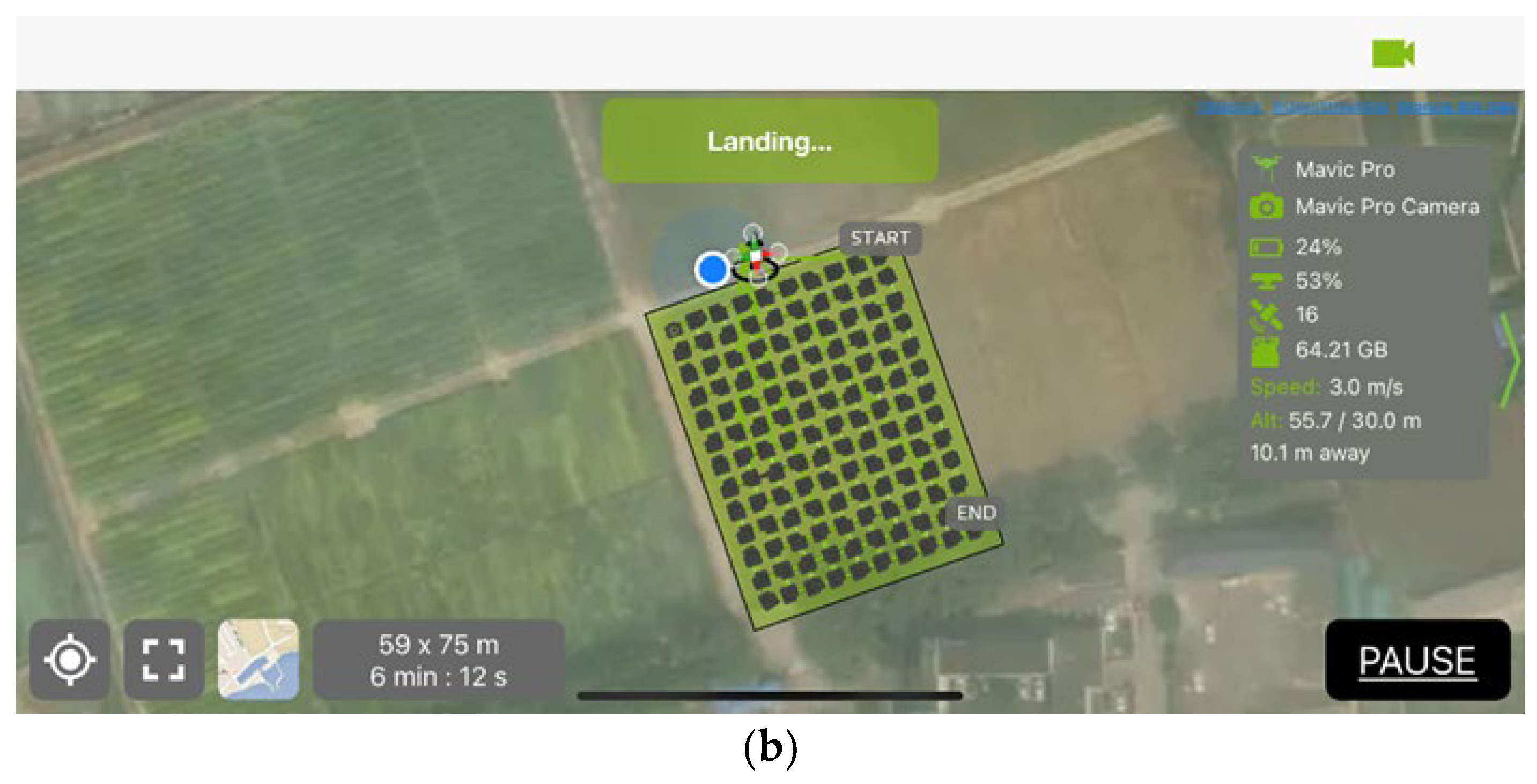Tap the blue user location dot
Viewport: 1537px width, 784px height.
(x=712, y=269)
